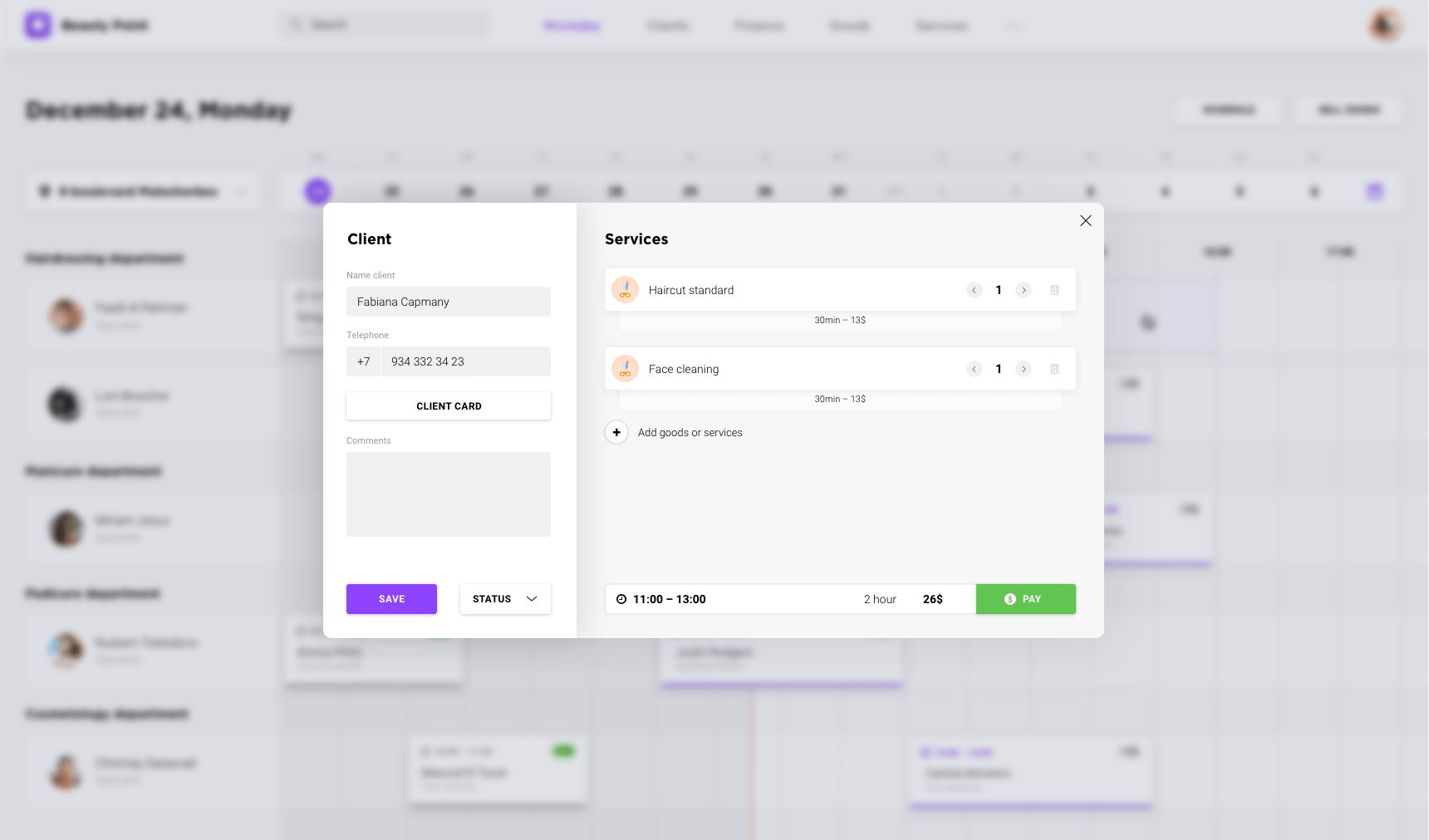Click the calendar icon at the date row end

point(1375,190)
